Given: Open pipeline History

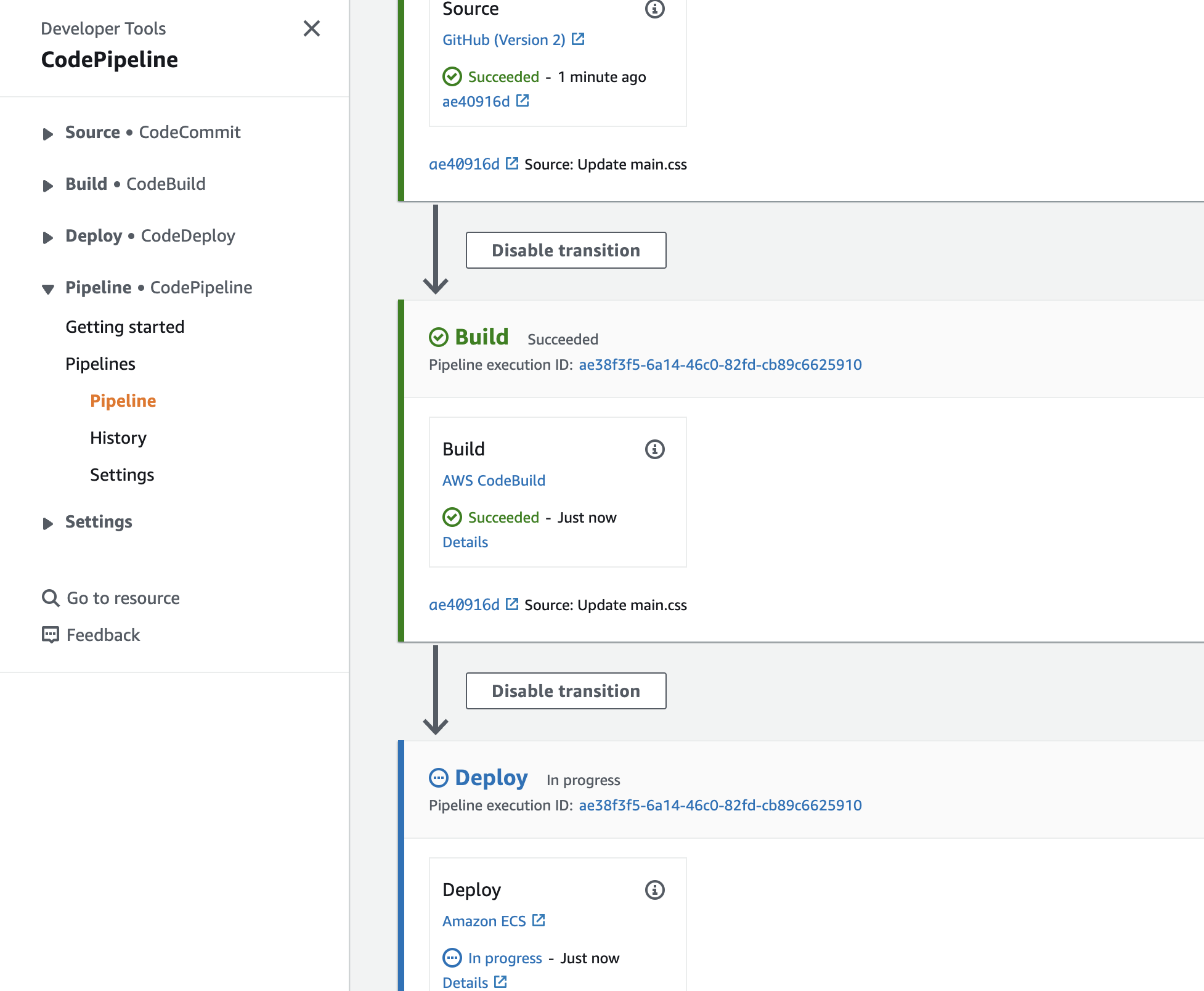Looking at the screenshot, I should tap(118, 438).
